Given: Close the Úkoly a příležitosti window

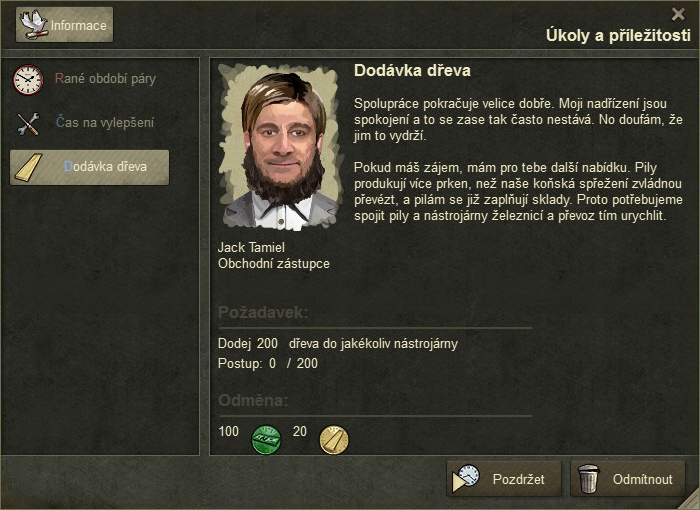Looking at the screenshot, I should [x=678, y=14].
